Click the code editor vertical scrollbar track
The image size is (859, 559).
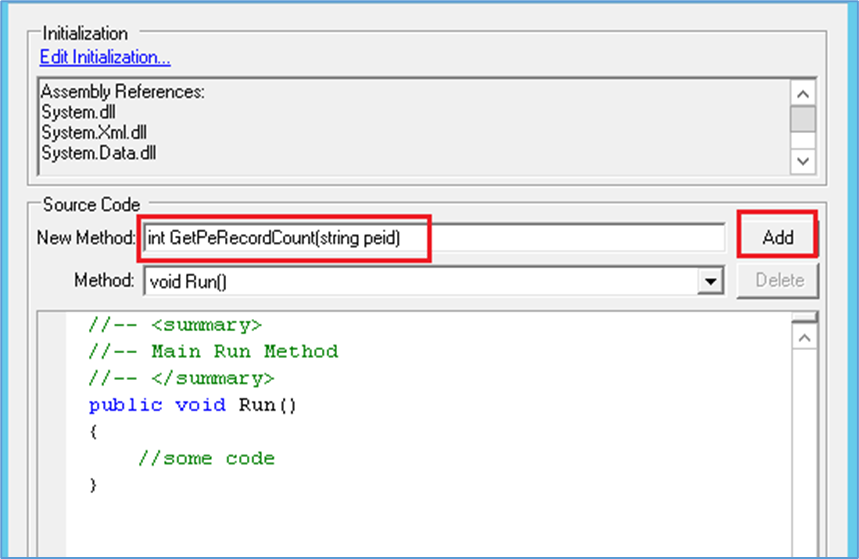(x=804, y=450)
